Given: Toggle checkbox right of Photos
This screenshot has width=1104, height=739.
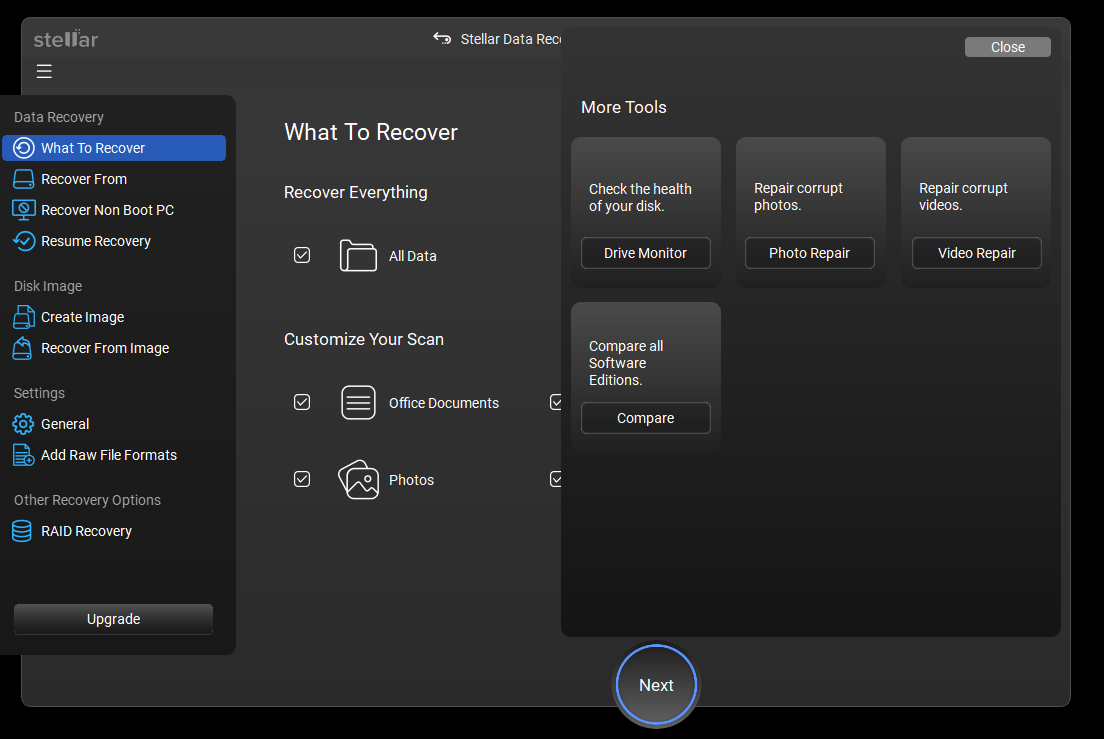Looking at the screenshot, I should tap(556, 479).
